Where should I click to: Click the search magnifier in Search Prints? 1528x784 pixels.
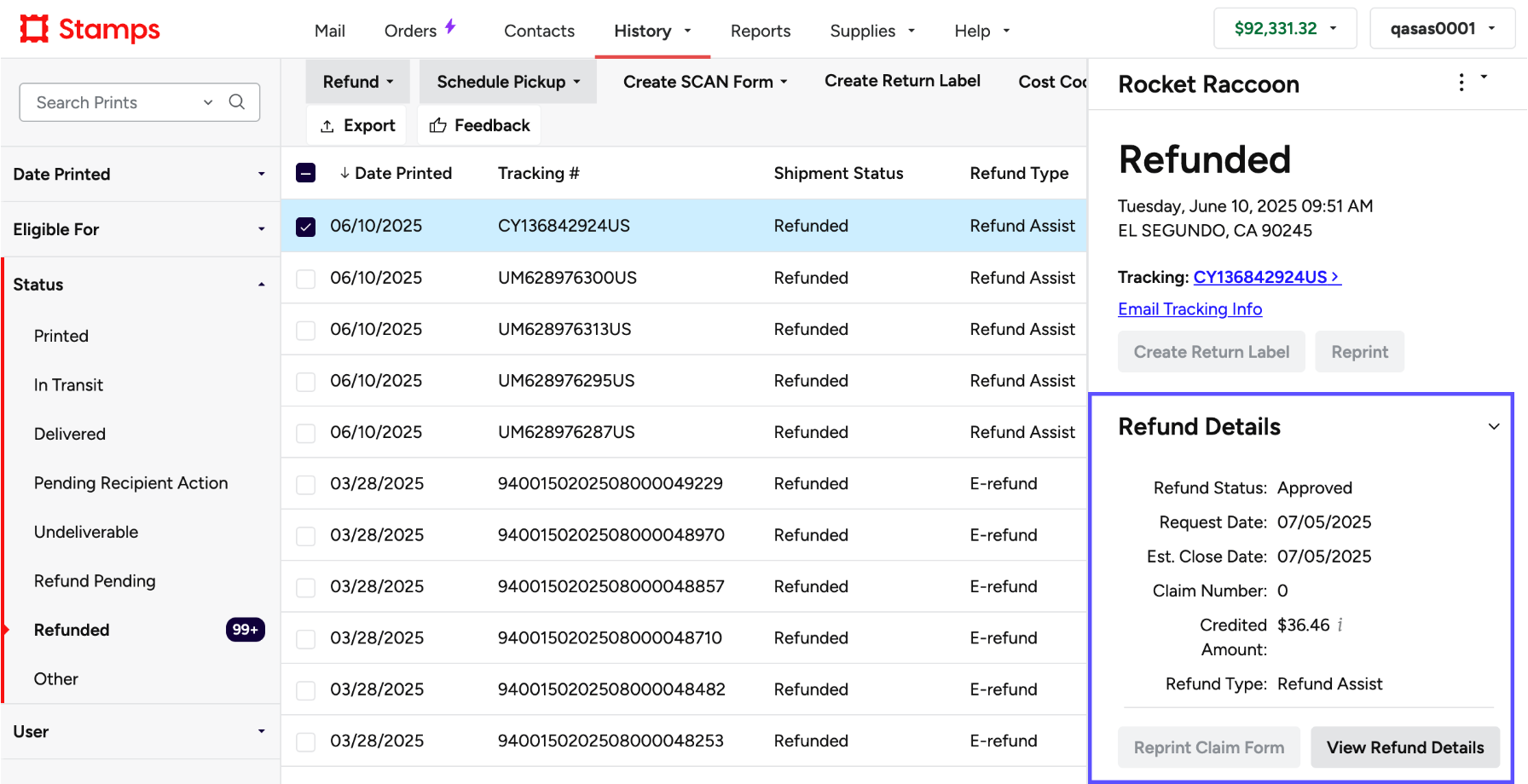click(236, 102)
